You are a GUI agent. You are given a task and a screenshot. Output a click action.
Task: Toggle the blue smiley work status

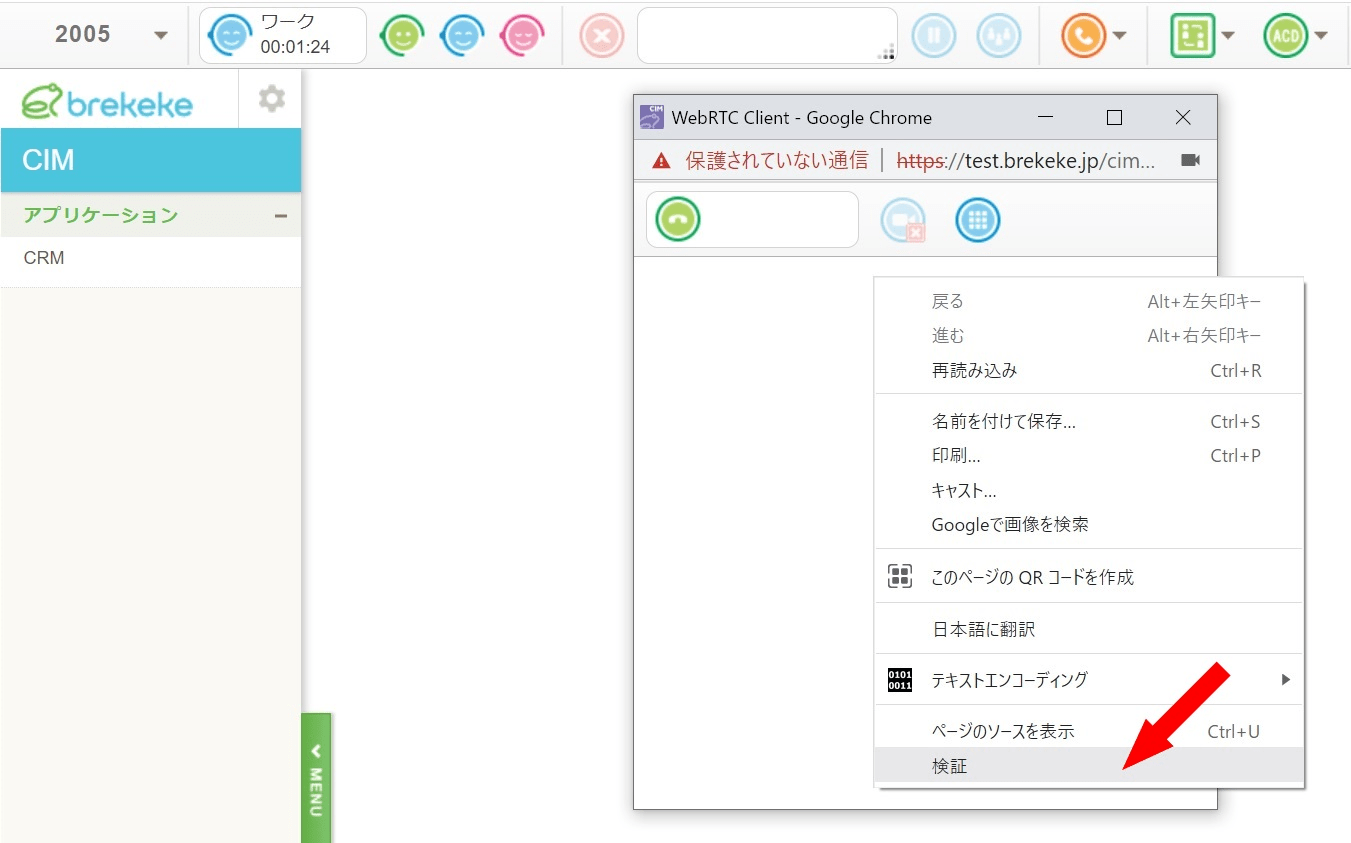(462, 33)
